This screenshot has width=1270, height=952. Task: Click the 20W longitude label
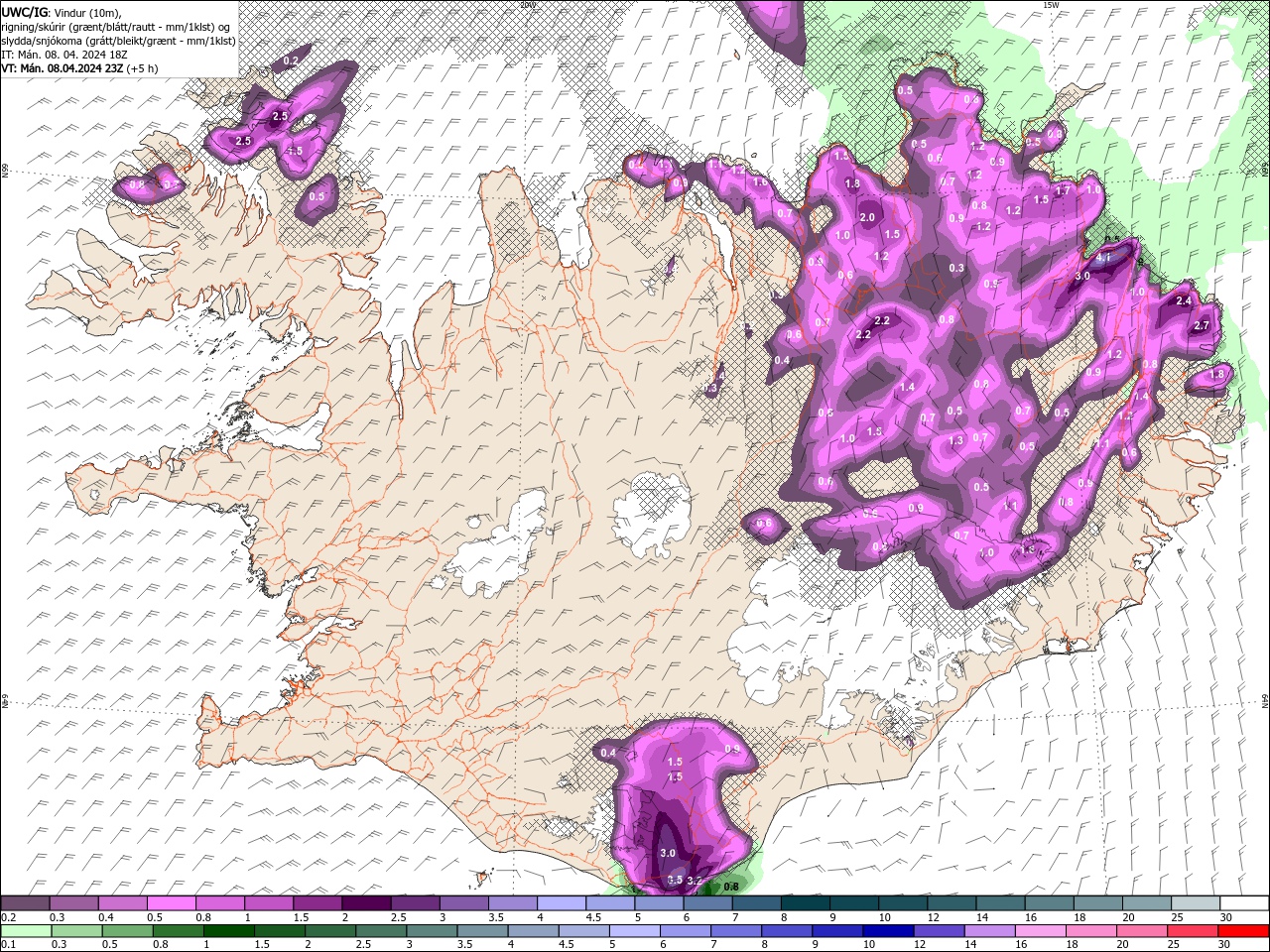[x=527, y=5]
